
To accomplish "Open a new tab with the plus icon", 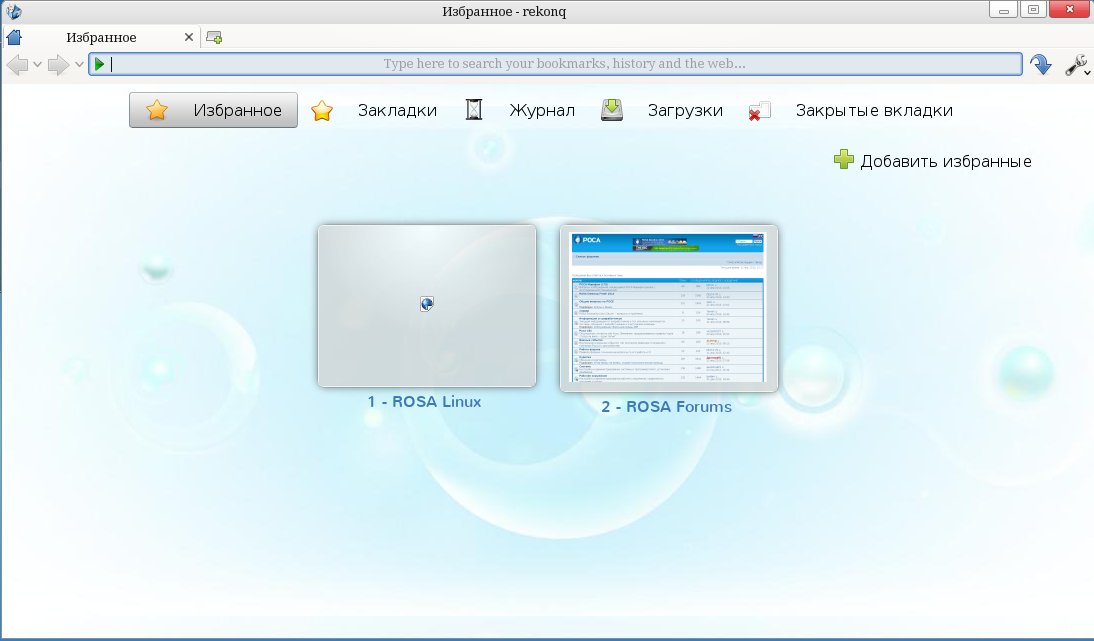I will 214,38.
